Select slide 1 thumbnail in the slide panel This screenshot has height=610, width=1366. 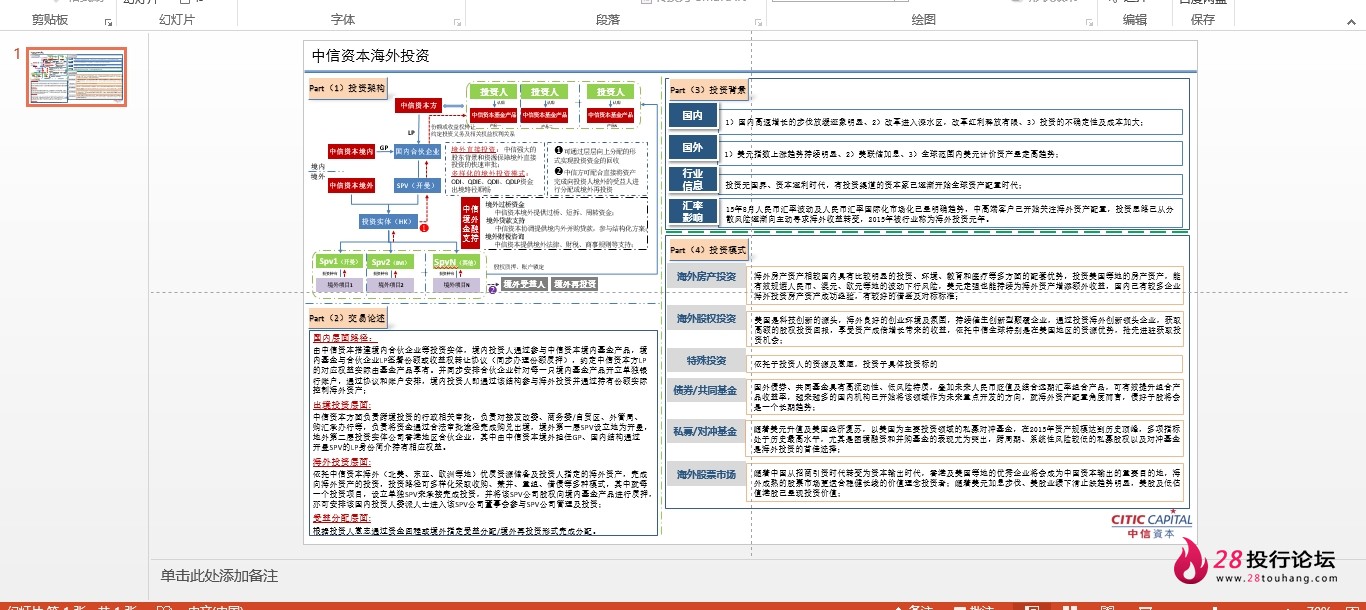pos(76,77)
